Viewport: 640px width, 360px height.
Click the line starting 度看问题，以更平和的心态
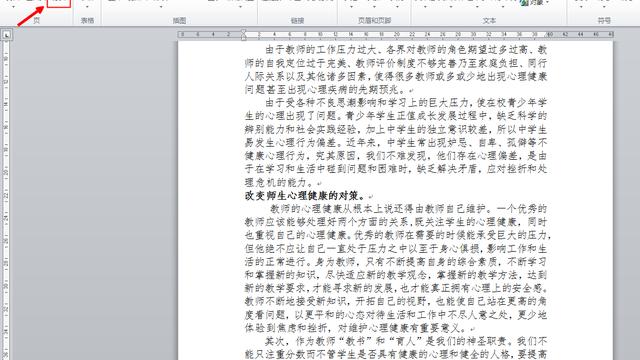[396, 315]
